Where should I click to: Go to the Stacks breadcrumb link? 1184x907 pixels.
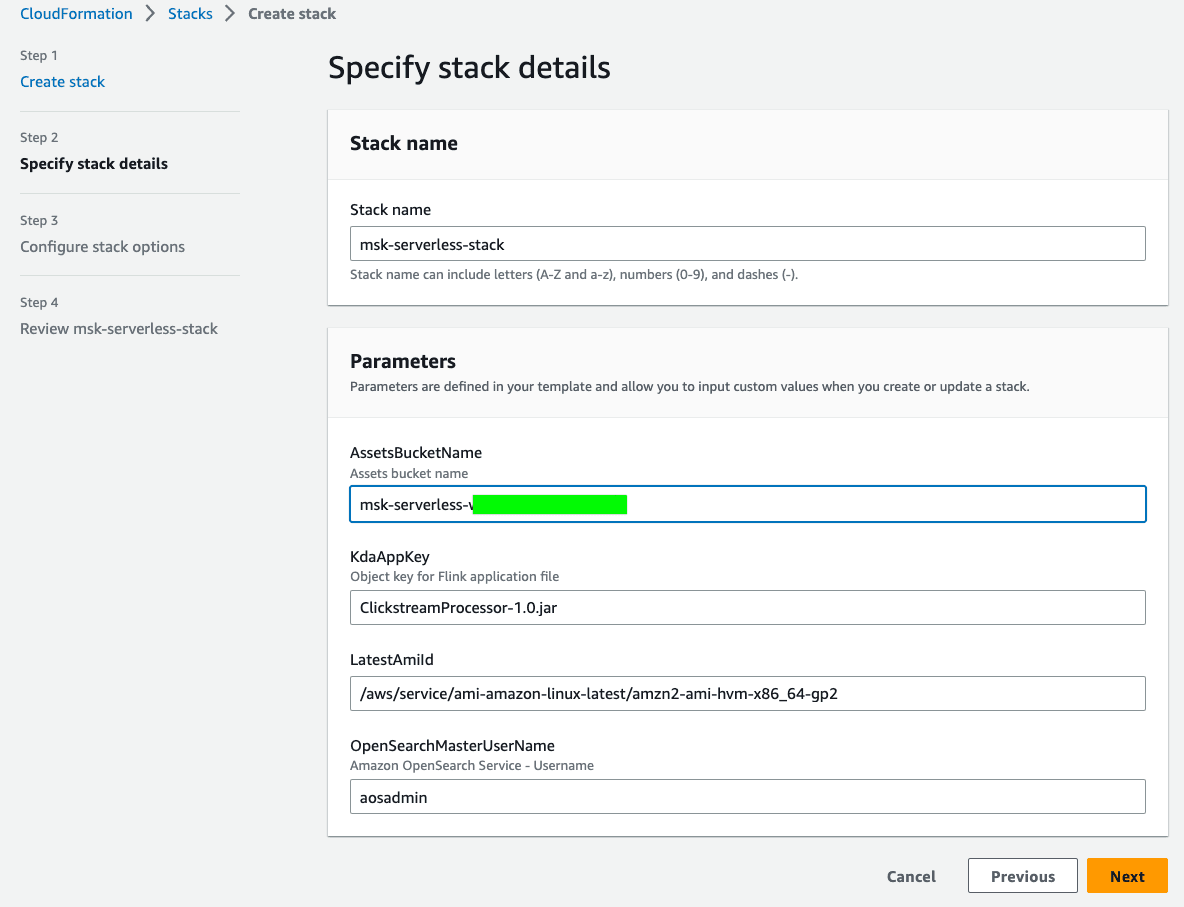click(190, 14)
